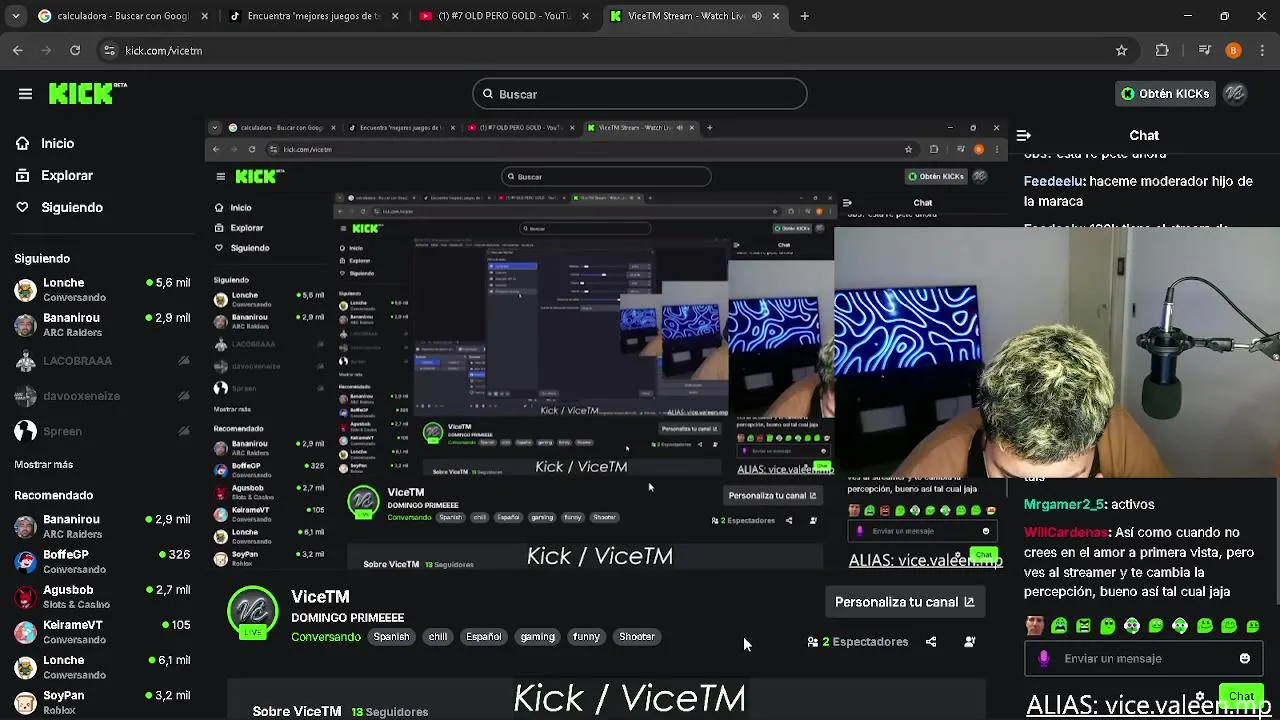Image resolution: width=1280 pixels, height=720 pixels.
Task: Select the Spanish tag
Action: pyautogui.click(x=391, y=637)
